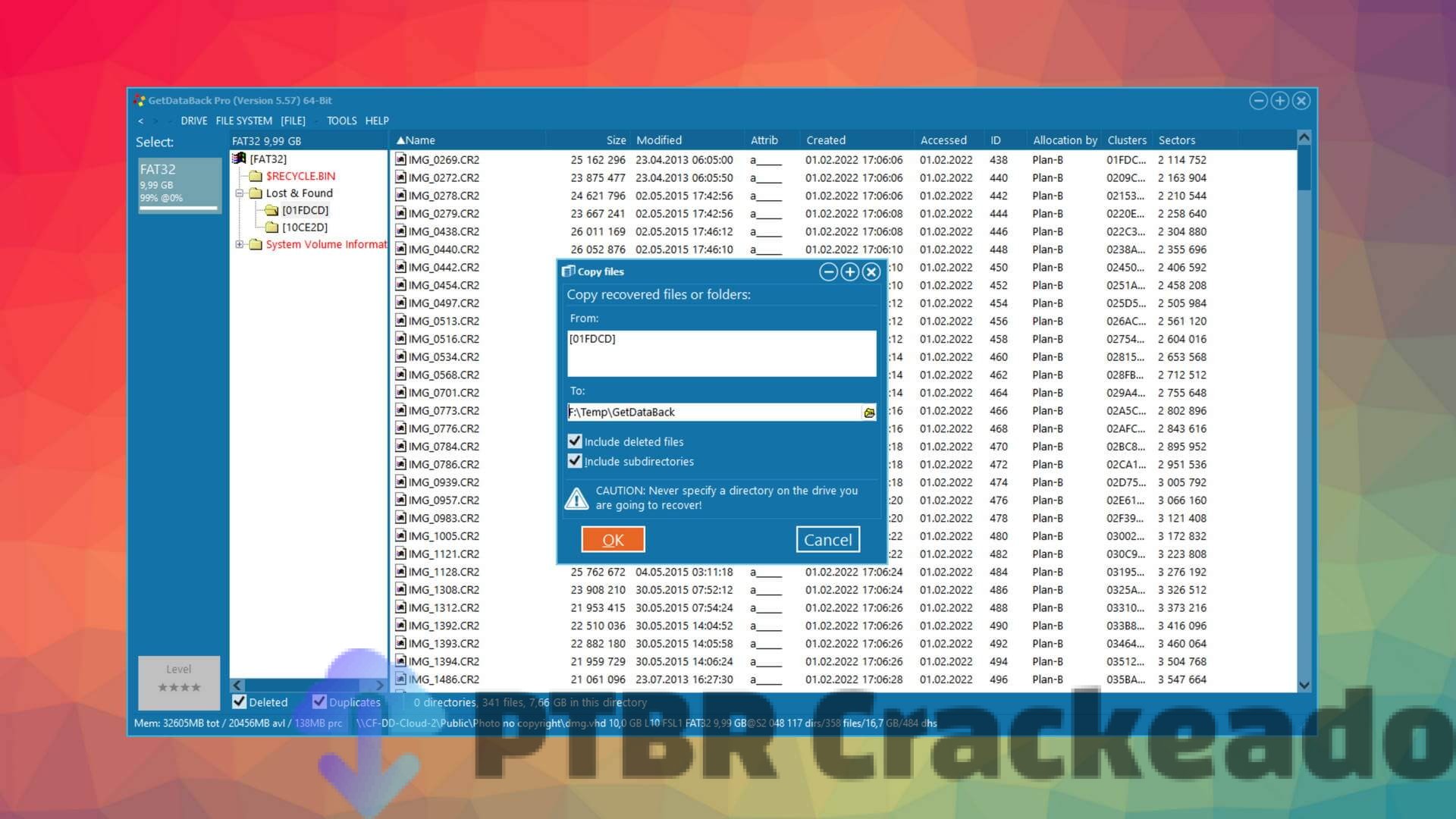The image size is (1456, 819).
Task: Collapse the Lost & Found tree node
Action: [x=239, y=193]
